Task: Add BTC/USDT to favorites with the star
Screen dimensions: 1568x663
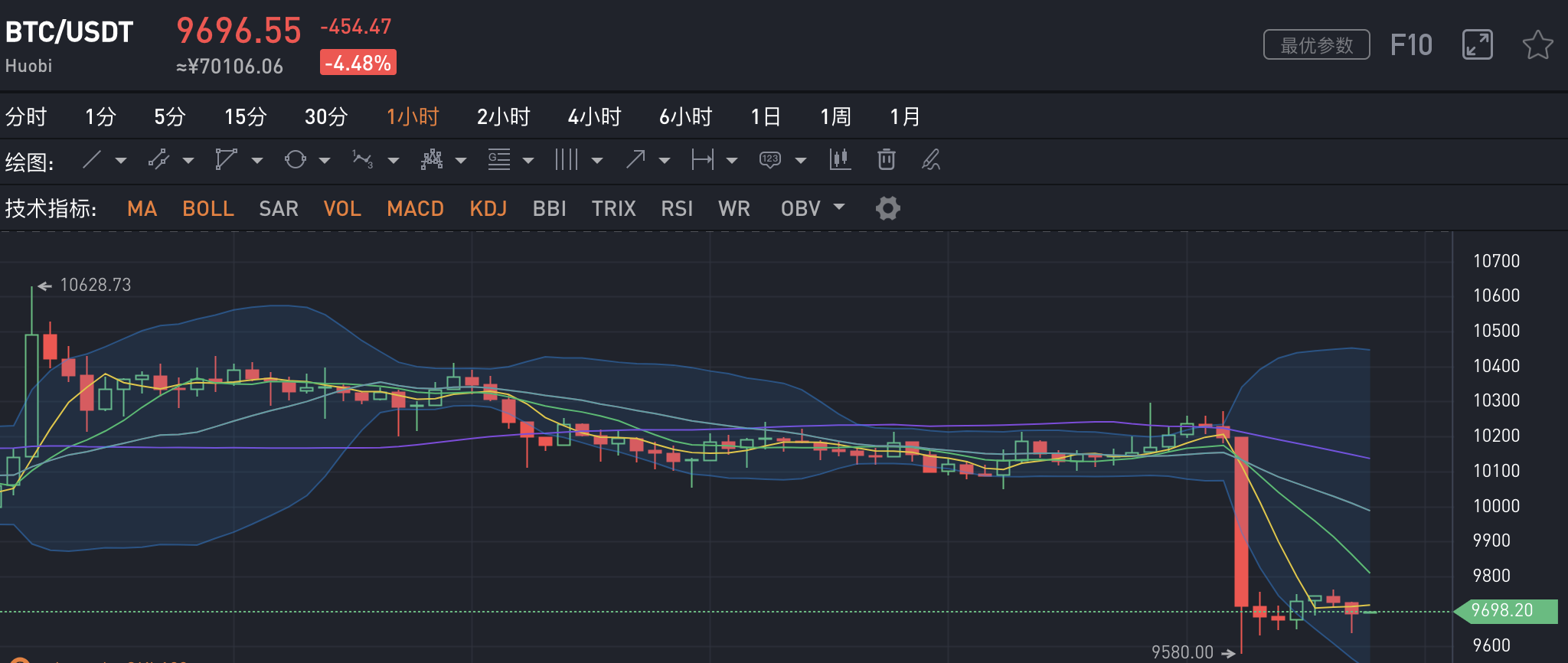Action: click(1537, 44)
